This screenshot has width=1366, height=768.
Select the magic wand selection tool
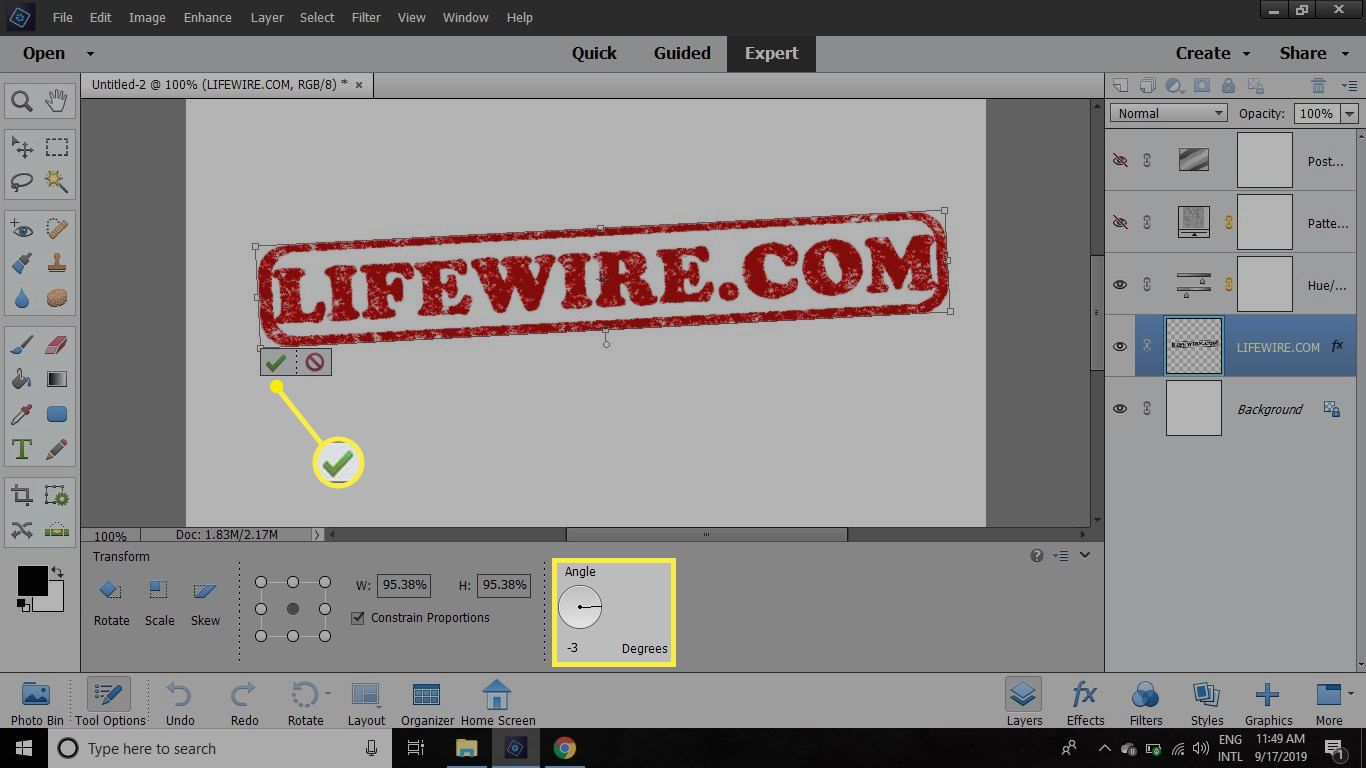(57, 182)
